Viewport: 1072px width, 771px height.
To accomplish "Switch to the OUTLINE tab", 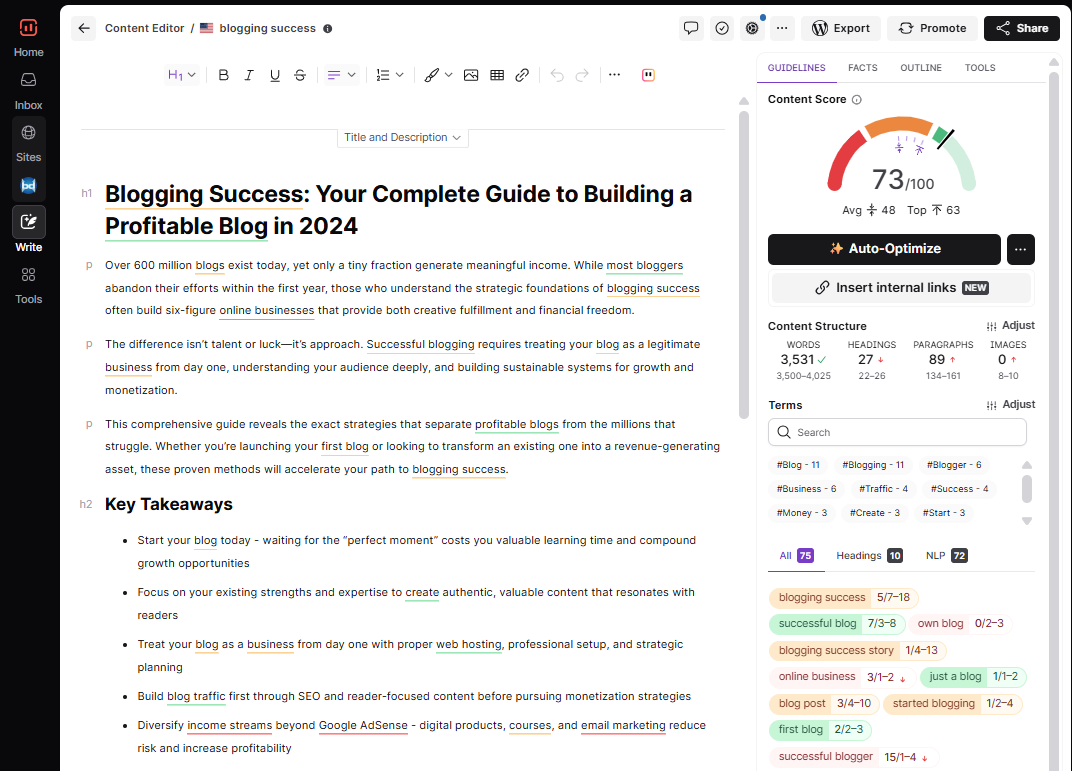I will pyautogui.click(x=920, y=67).
